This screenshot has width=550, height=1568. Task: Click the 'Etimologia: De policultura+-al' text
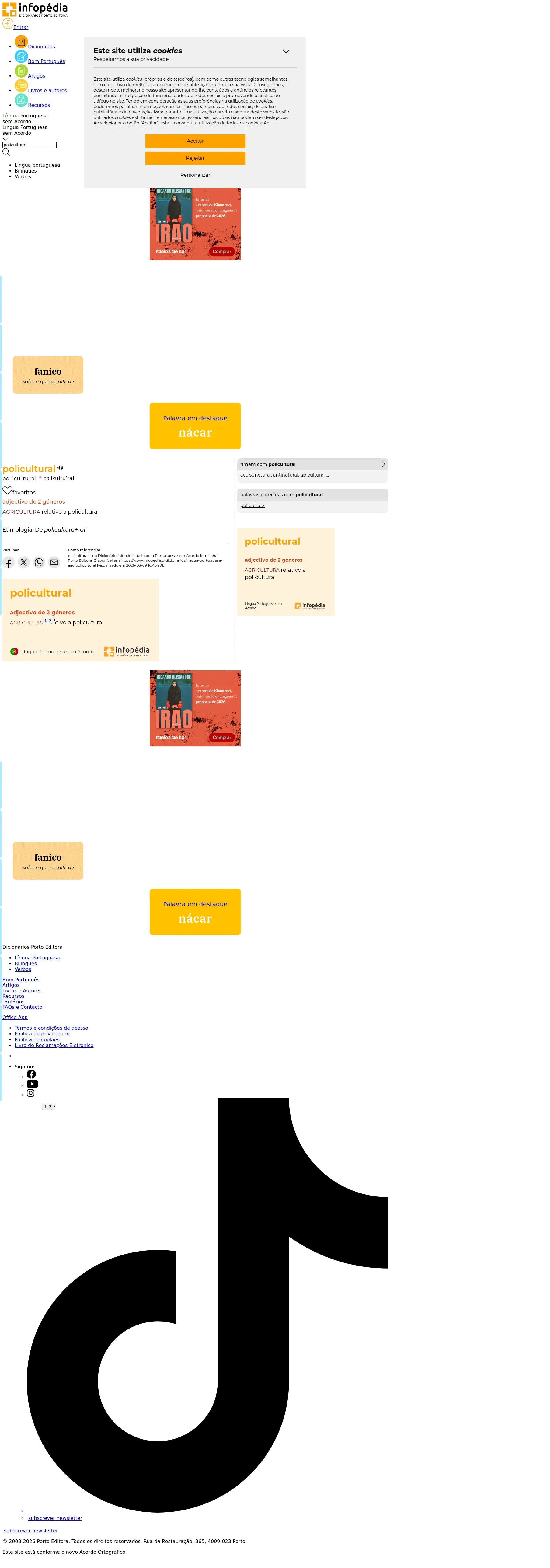click(44, 529)
